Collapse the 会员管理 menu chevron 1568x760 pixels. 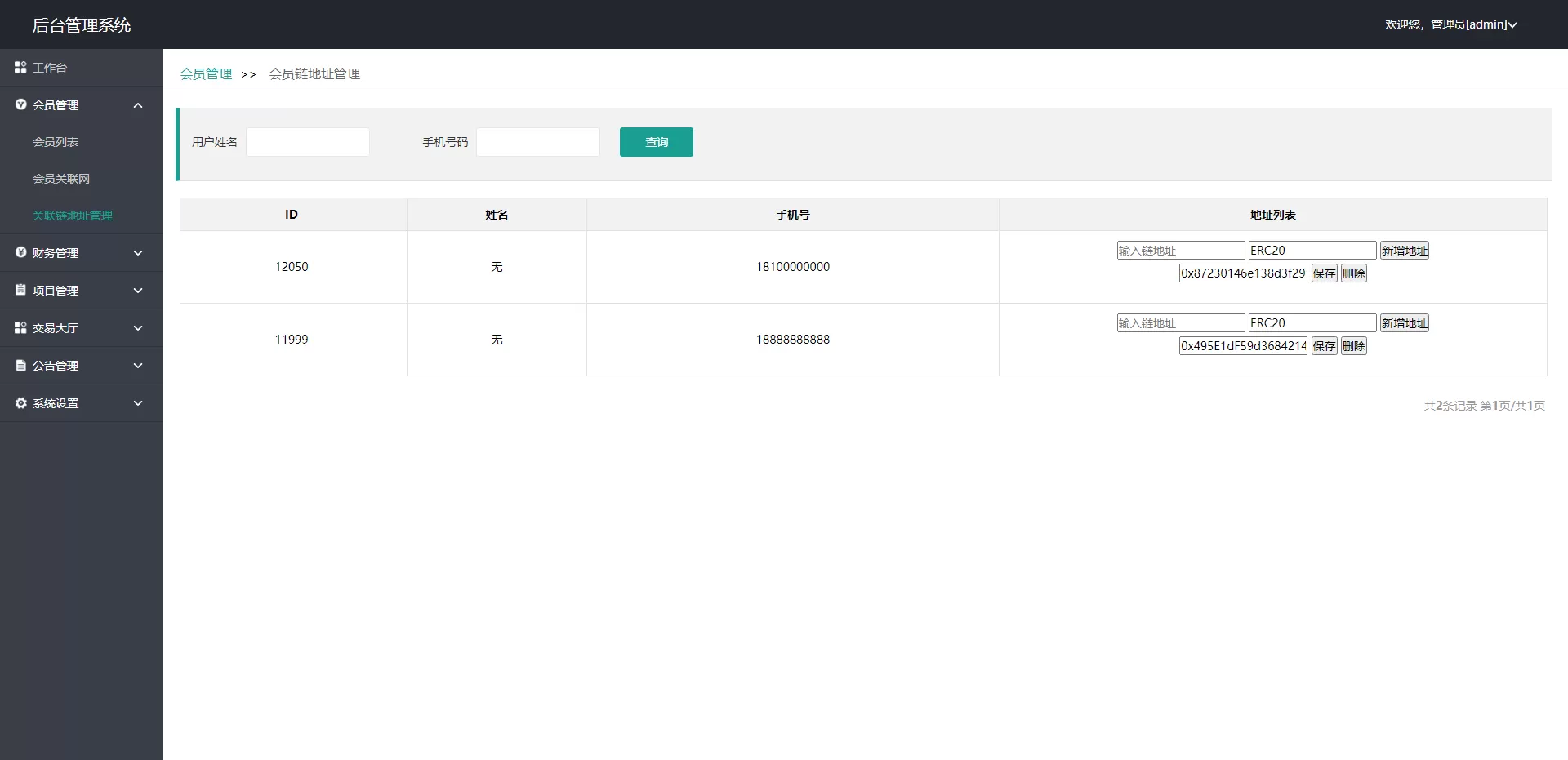[138, 105]
